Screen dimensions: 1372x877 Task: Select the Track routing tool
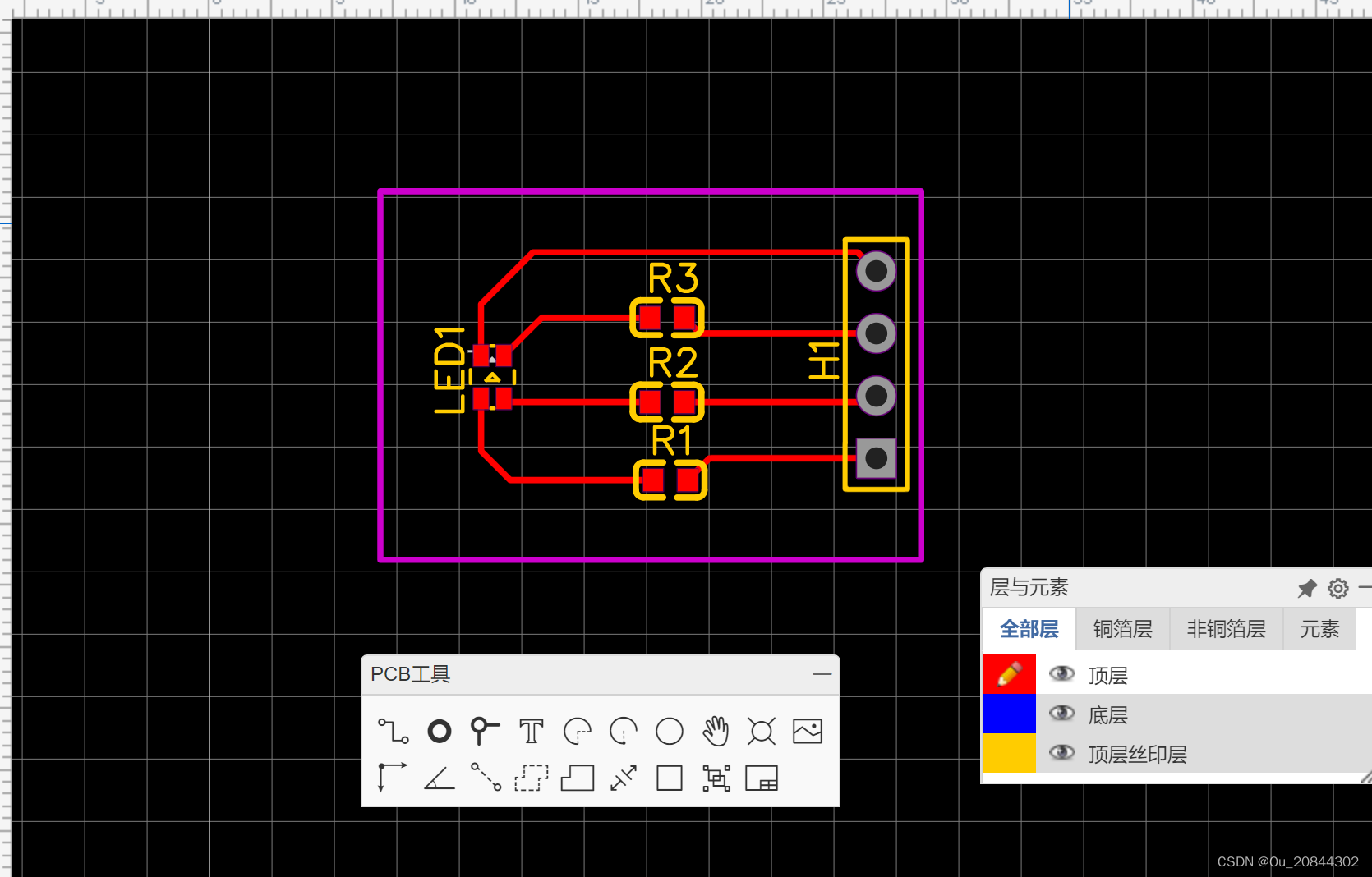(393, 731)
